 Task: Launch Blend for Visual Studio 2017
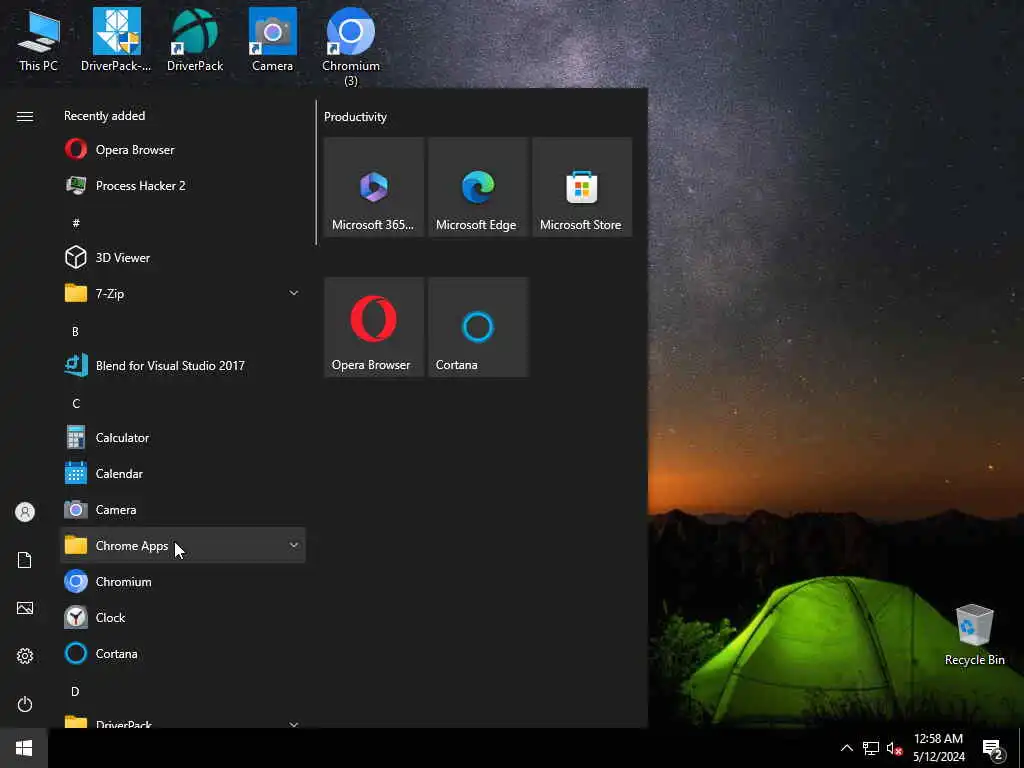click(183, 366)
